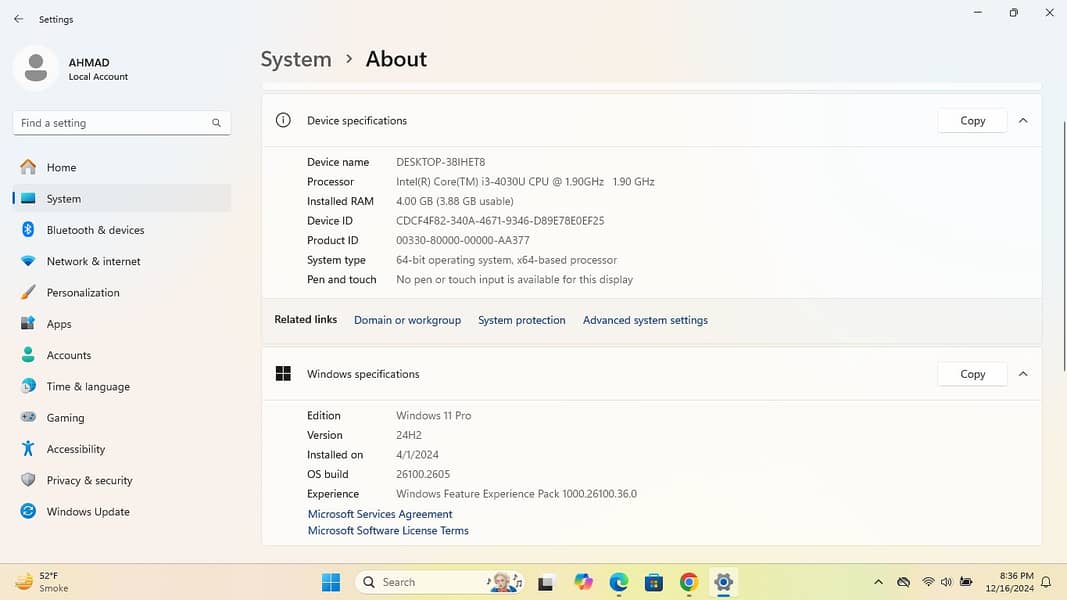Click the Microsoft Edge taskbar icon
The width and height of the screenshot is (1067, 600).
[x=619, y=582]
